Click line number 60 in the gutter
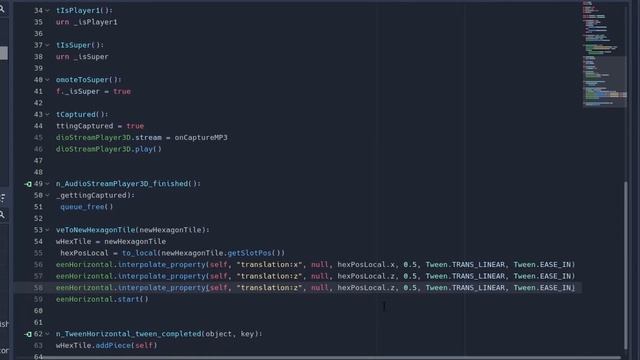This screenshot has height=360, width=640. 38,311
